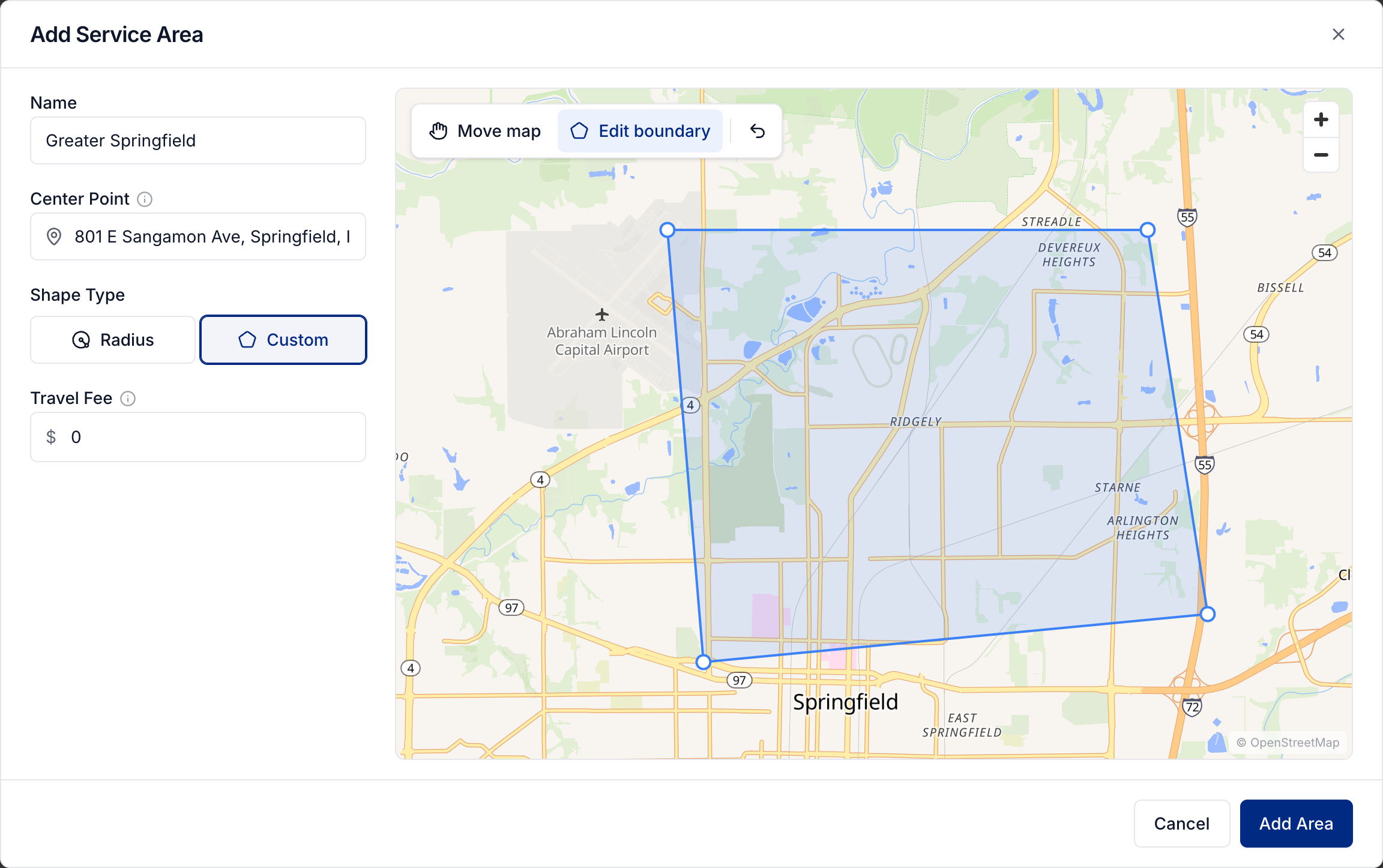This screenshot has height=868, width=1383.
Task: Click the Travel Fee amount field
Action: point(198,437)
